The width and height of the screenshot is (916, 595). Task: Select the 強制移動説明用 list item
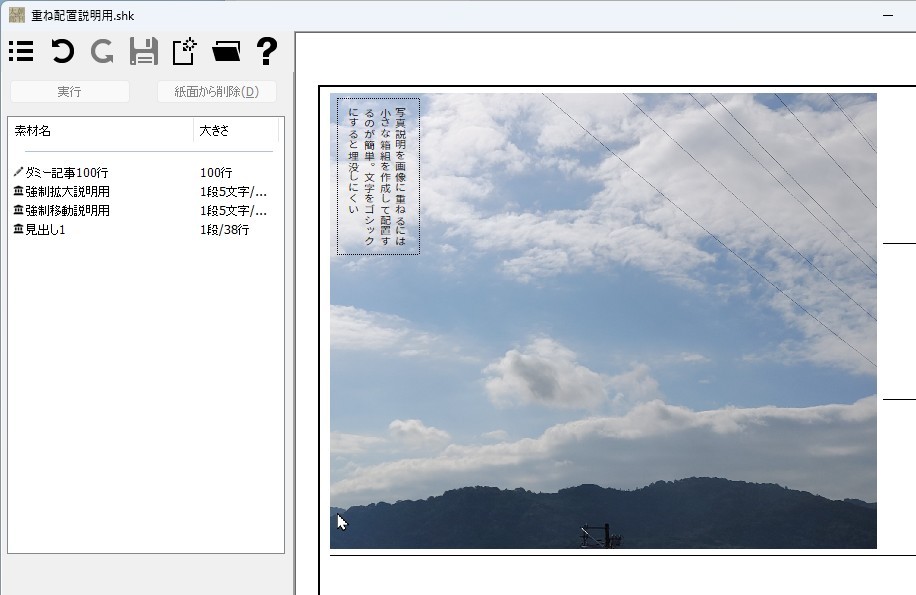click(67, 211)
